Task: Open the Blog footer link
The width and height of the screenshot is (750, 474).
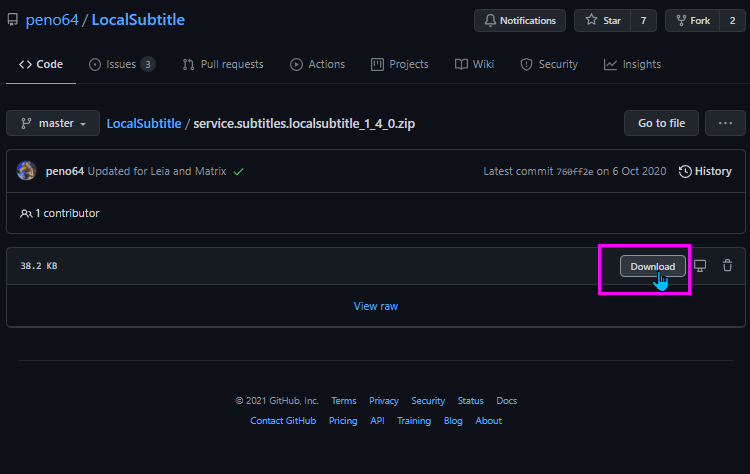Action: [x=453, y=421]
